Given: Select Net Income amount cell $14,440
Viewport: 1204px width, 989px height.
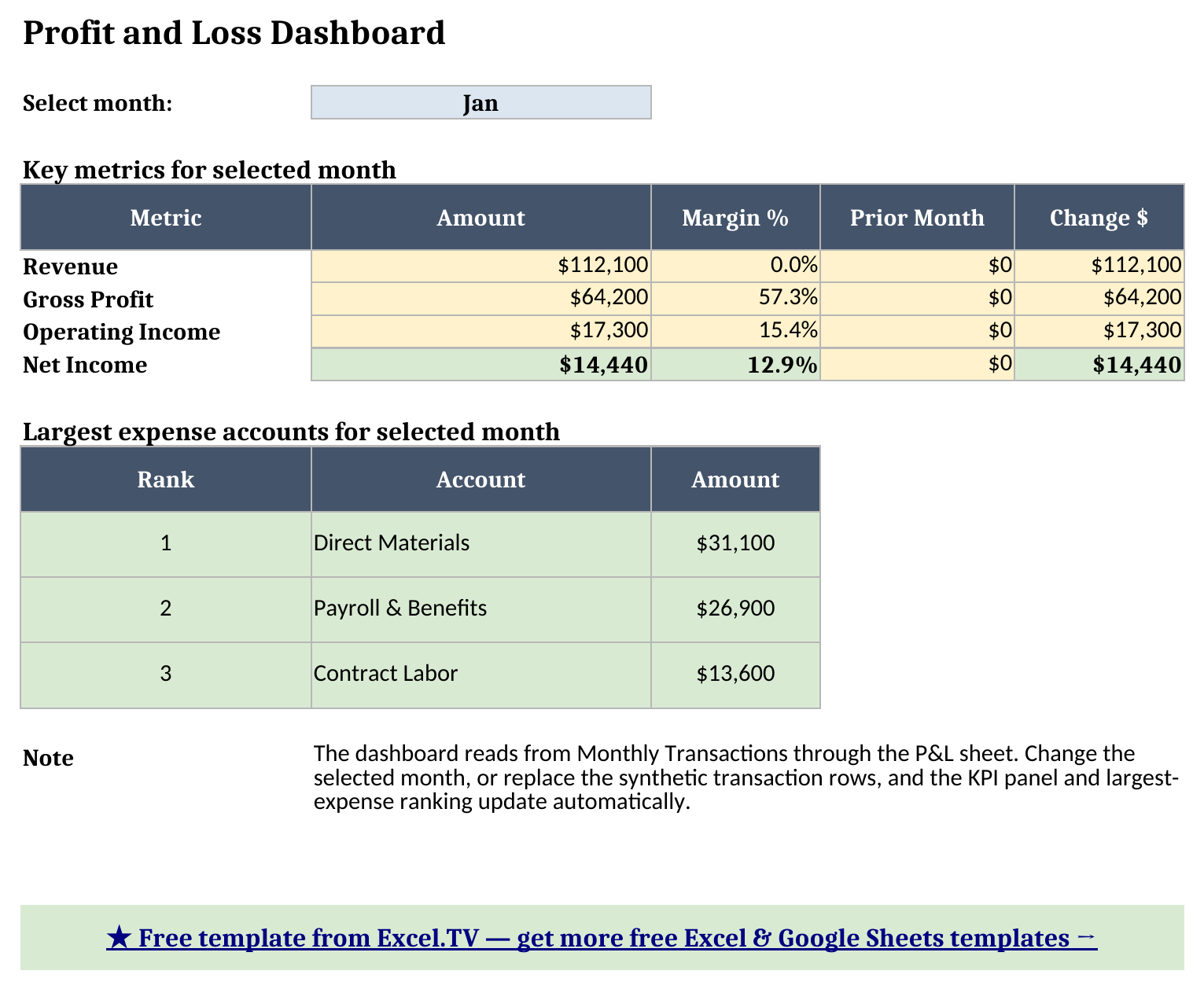Looking at the screenshot, I should point(480,364).
